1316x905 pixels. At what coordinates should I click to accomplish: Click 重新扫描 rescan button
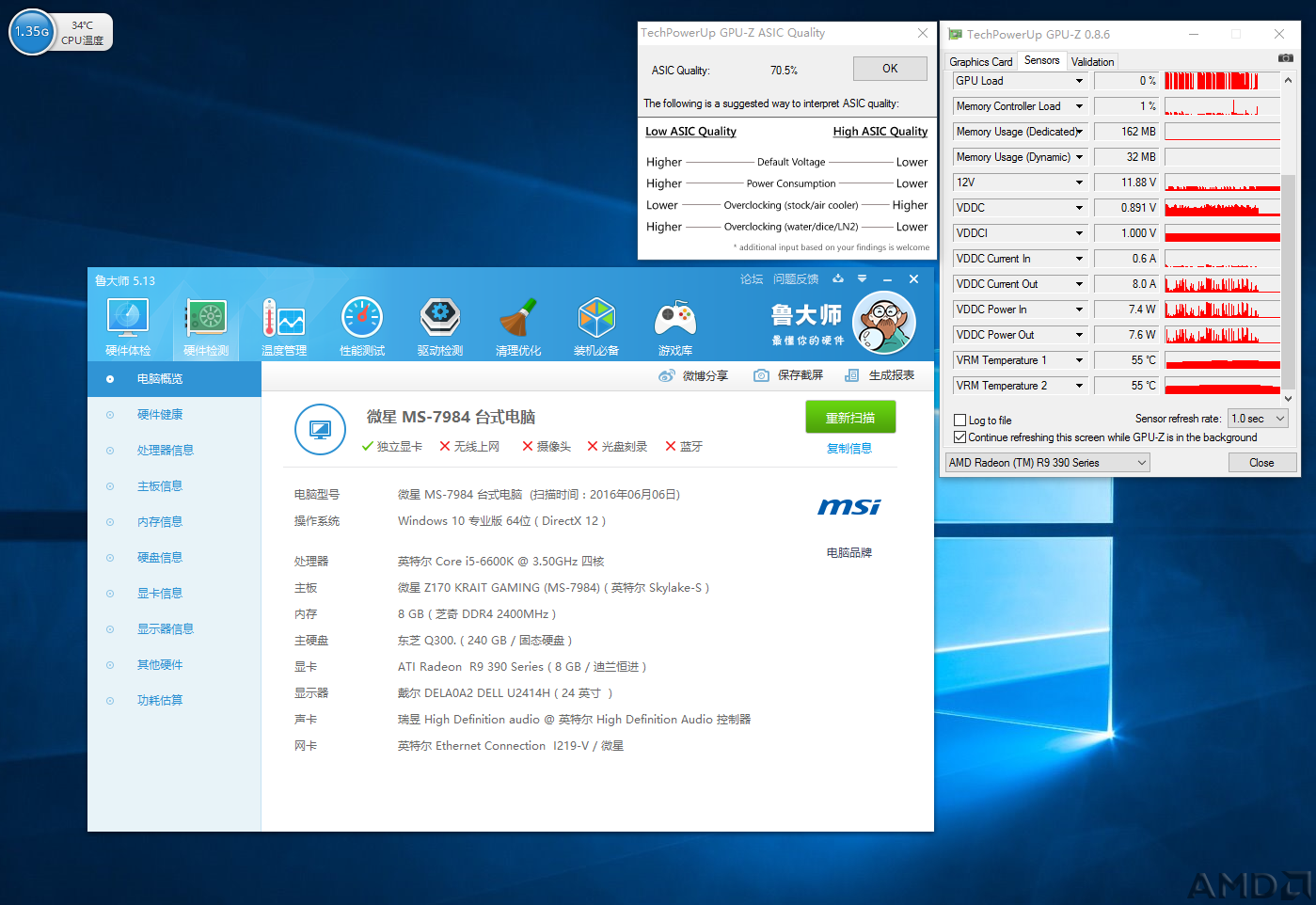tap(850, 418)
